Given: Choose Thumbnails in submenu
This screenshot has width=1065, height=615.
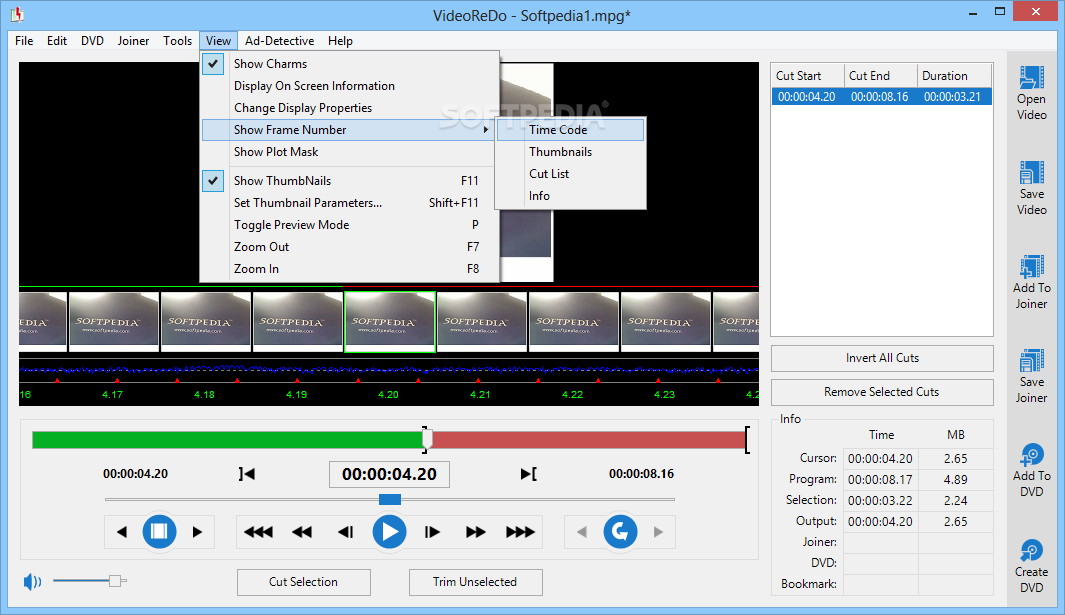Looking at the screenshot, I should point(571,152).
